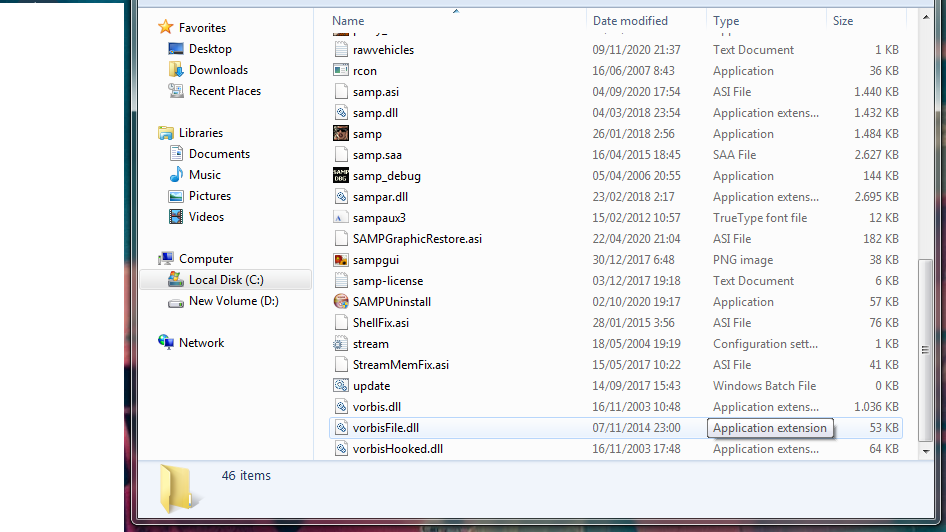
Task: Select the ShellFix.asi file name
Action: [381, 323]
